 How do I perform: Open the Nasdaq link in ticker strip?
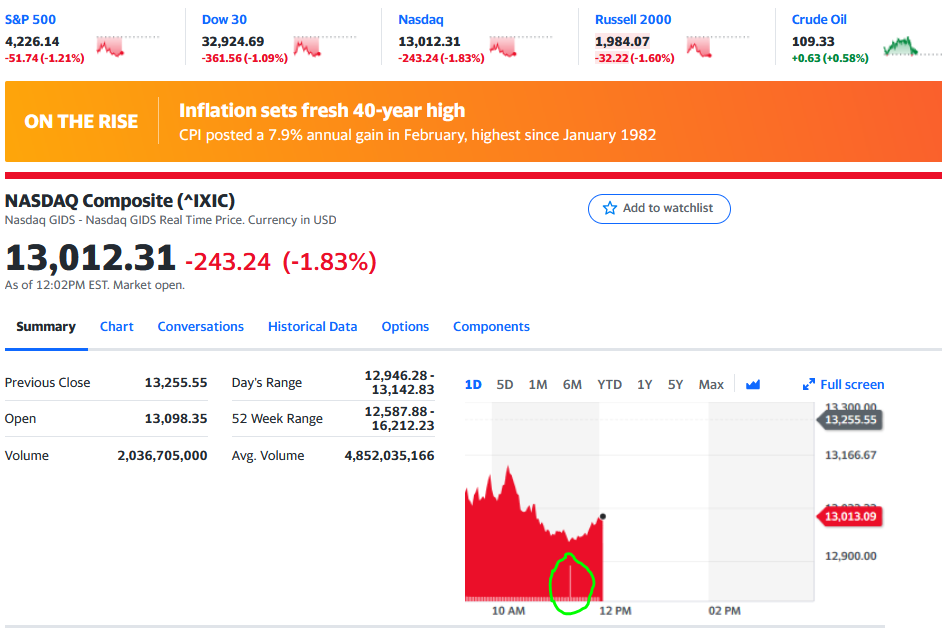[x=421, y=19]
